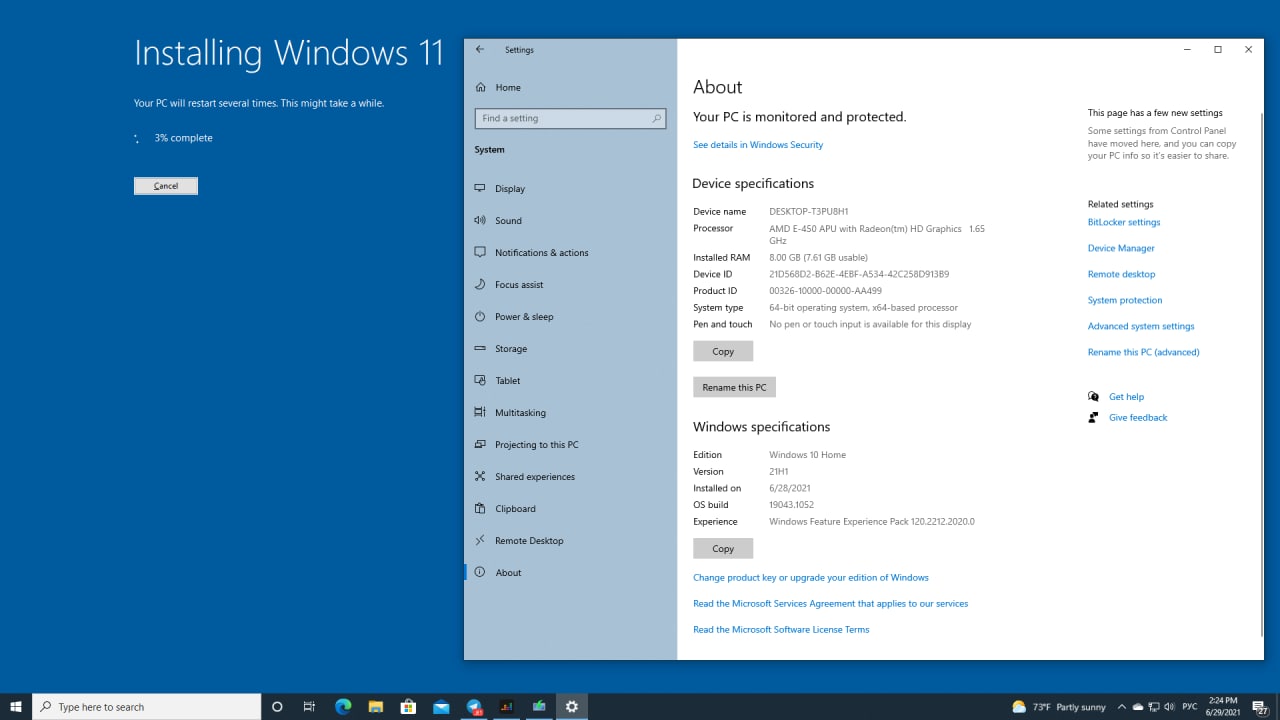
Task: Open Telegram from taskbar
Action: [474, 706]
